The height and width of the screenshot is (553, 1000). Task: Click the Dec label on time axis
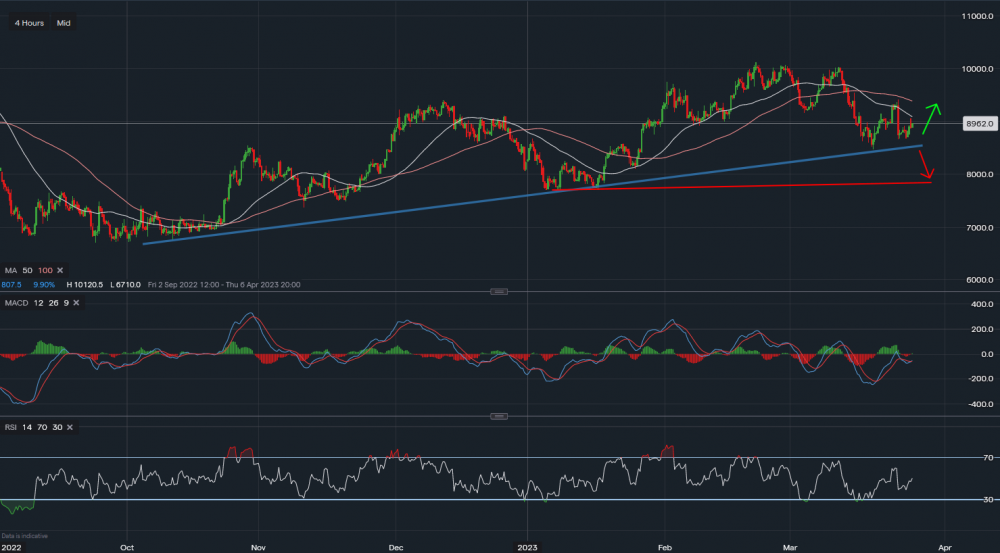(395, 547)
